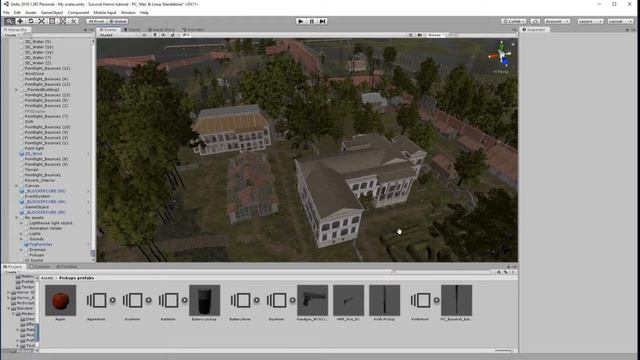Switch to the Timeline tab
Viewport: 640px width, 360px height.
point(67,267)
